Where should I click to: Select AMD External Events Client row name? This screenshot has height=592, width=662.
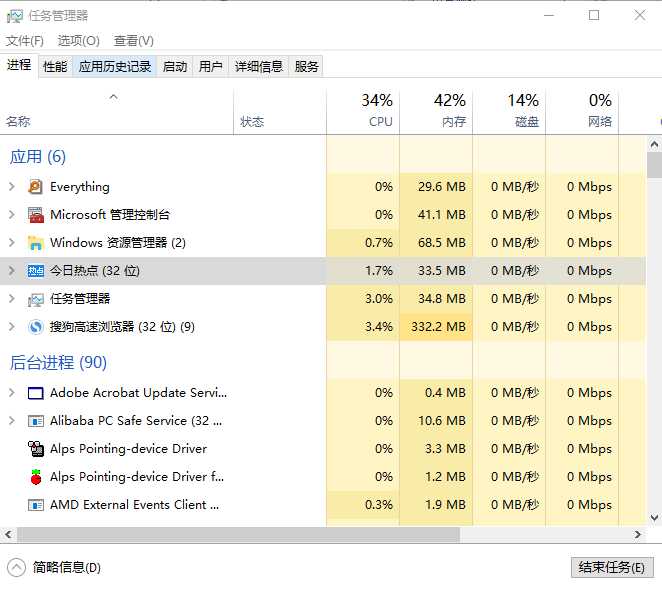coord(134,505)
